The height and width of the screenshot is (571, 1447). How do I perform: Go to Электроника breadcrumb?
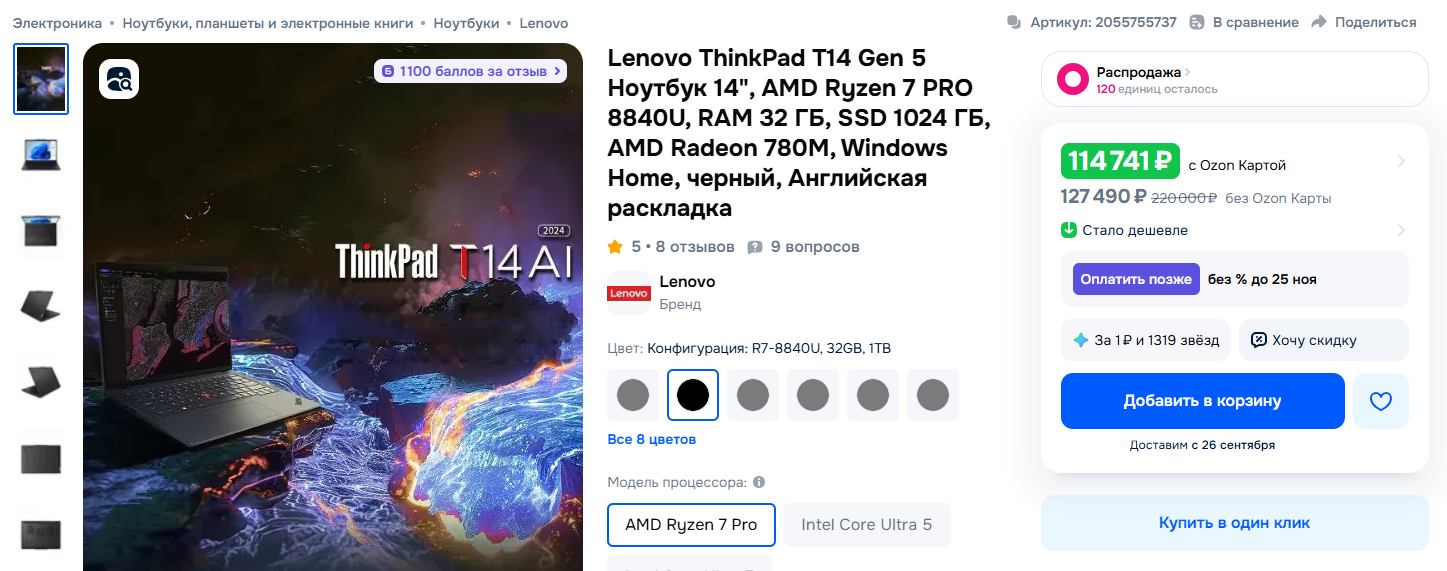[x=58, y=23]
